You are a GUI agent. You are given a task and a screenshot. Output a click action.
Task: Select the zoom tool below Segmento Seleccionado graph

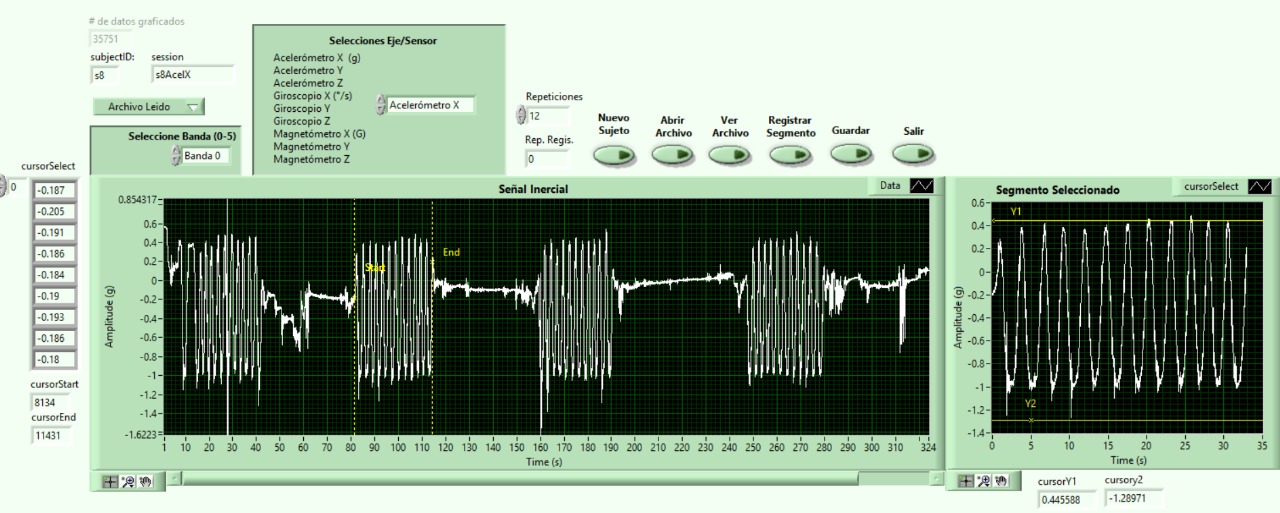(x=982, y=481)
